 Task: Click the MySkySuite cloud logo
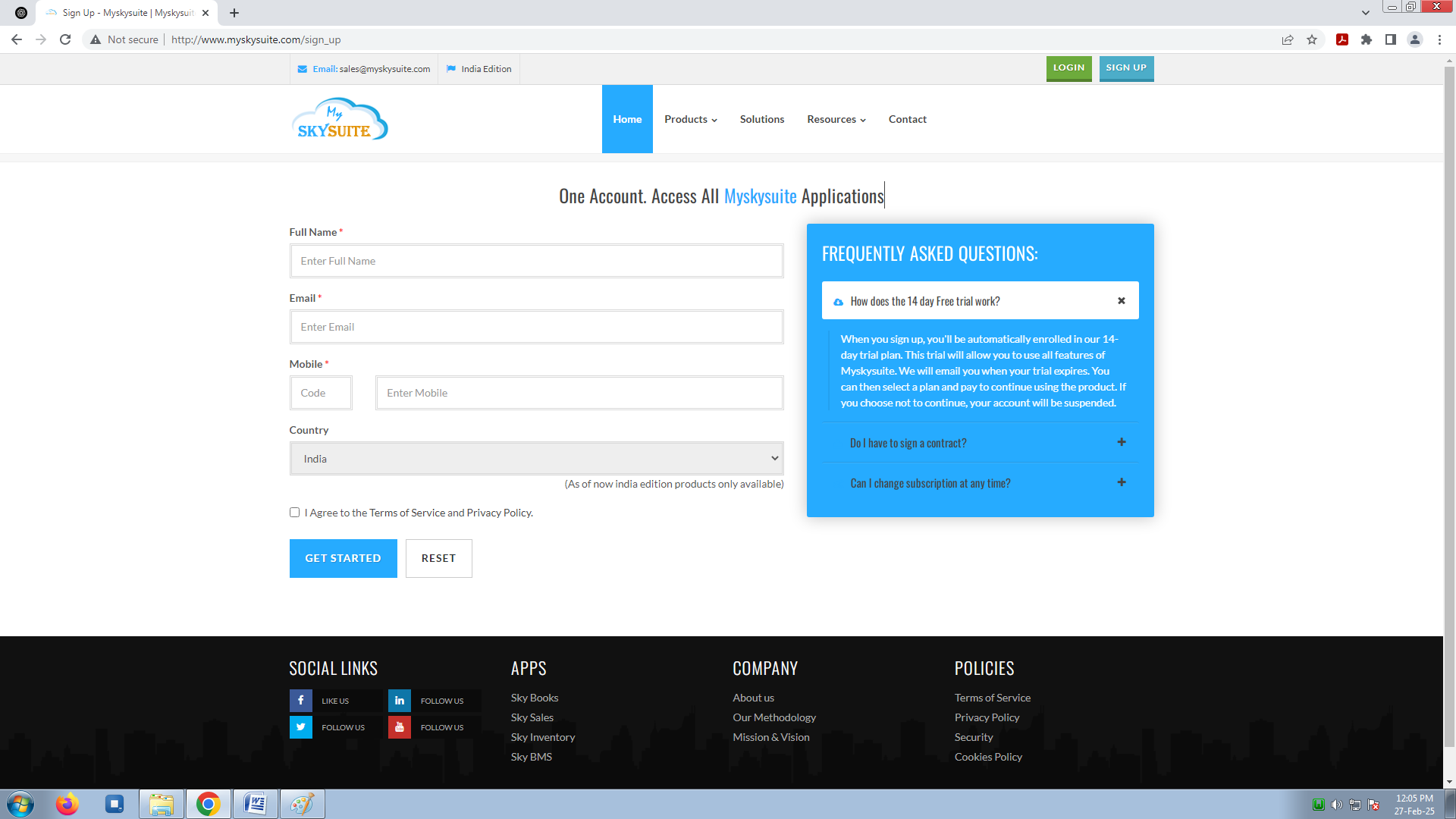[x=339, y=119]
